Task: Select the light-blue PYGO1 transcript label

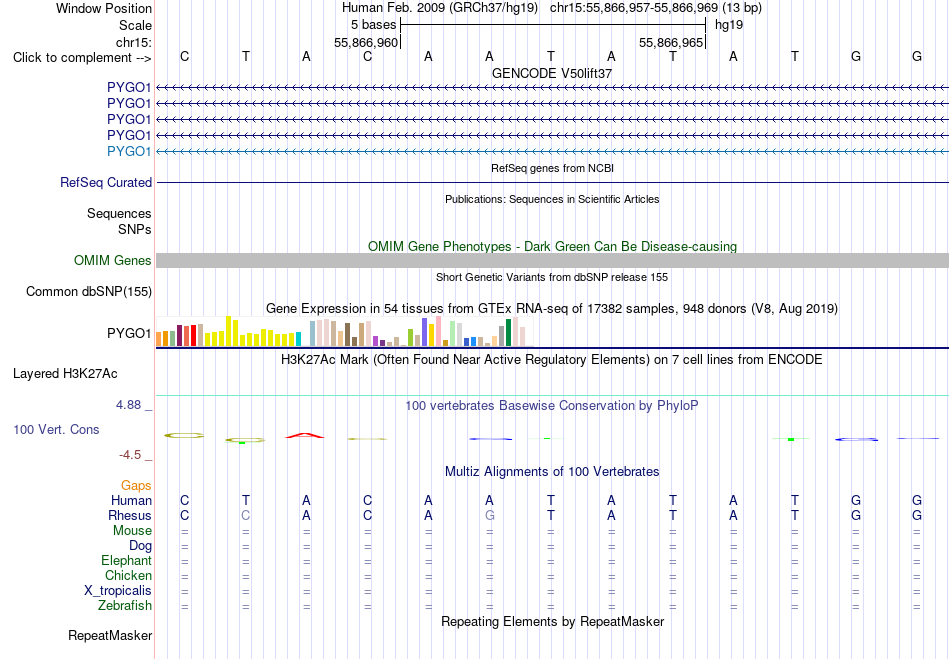Action: coord(128,151)
